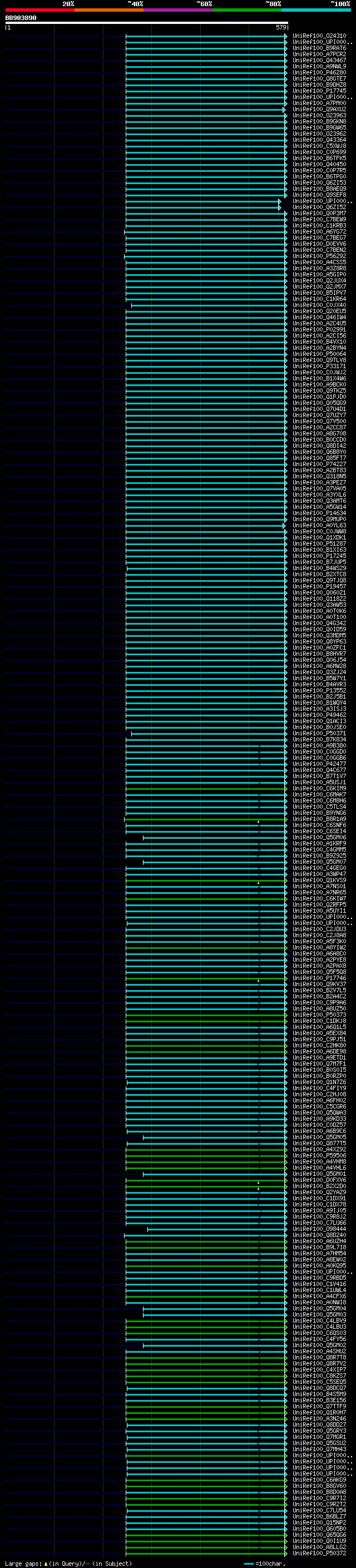This screenshot has height=1568, width=356.
Task: Select hit label UniRef100_B6TFK5
Action: coord(319,159)
